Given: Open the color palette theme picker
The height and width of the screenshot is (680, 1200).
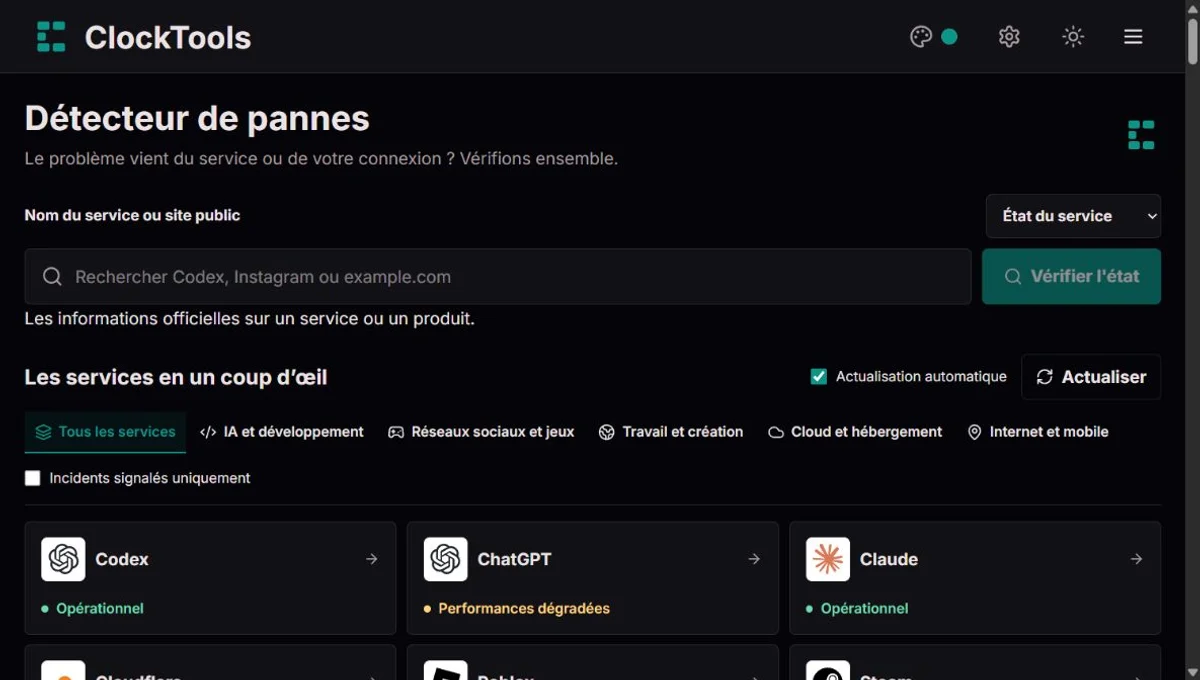Looking at the screenshot, I should pyautogui.click(x=921, y=37).
